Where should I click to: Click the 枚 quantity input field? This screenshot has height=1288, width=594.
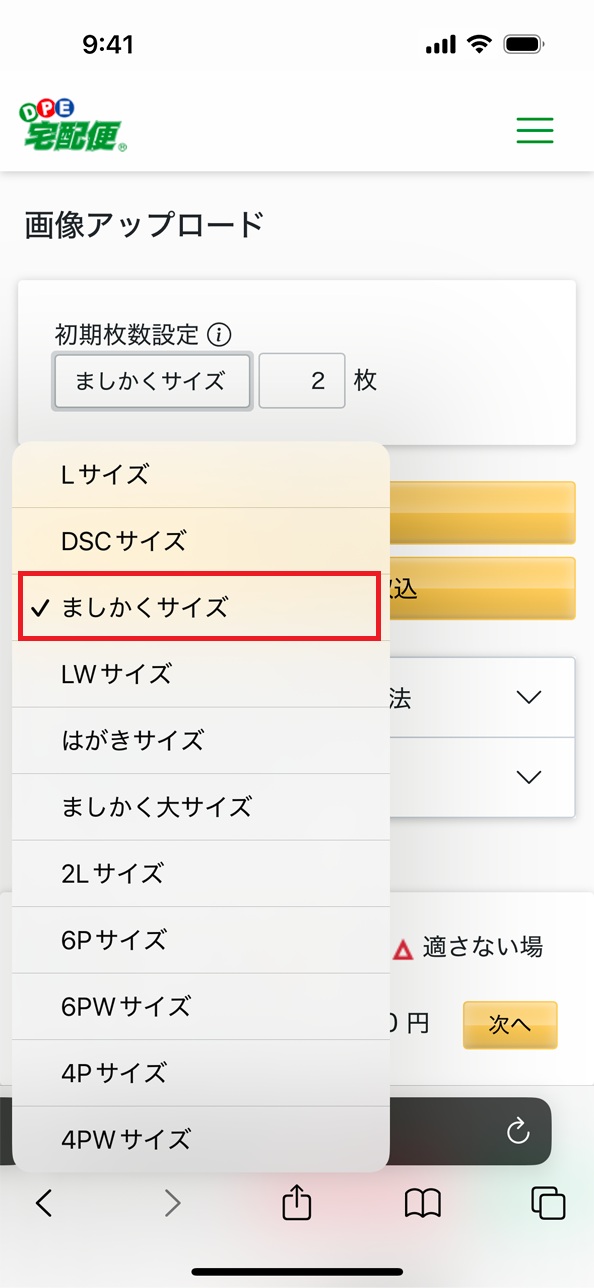click(x=302, y=381)
